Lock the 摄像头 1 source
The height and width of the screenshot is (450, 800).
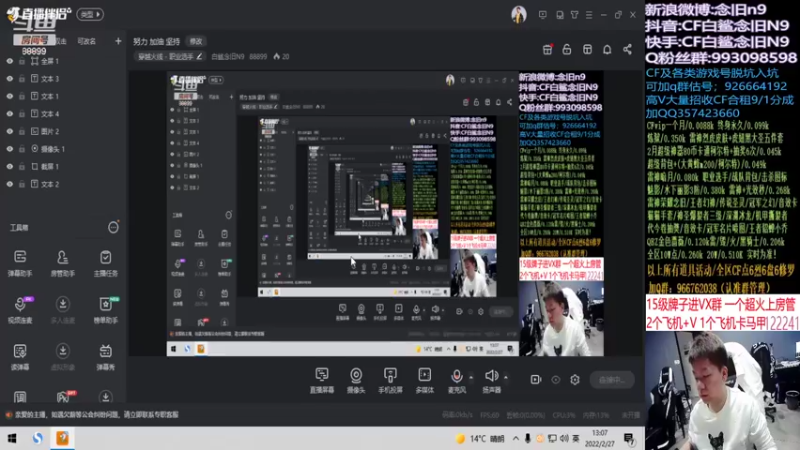(22, 149)
